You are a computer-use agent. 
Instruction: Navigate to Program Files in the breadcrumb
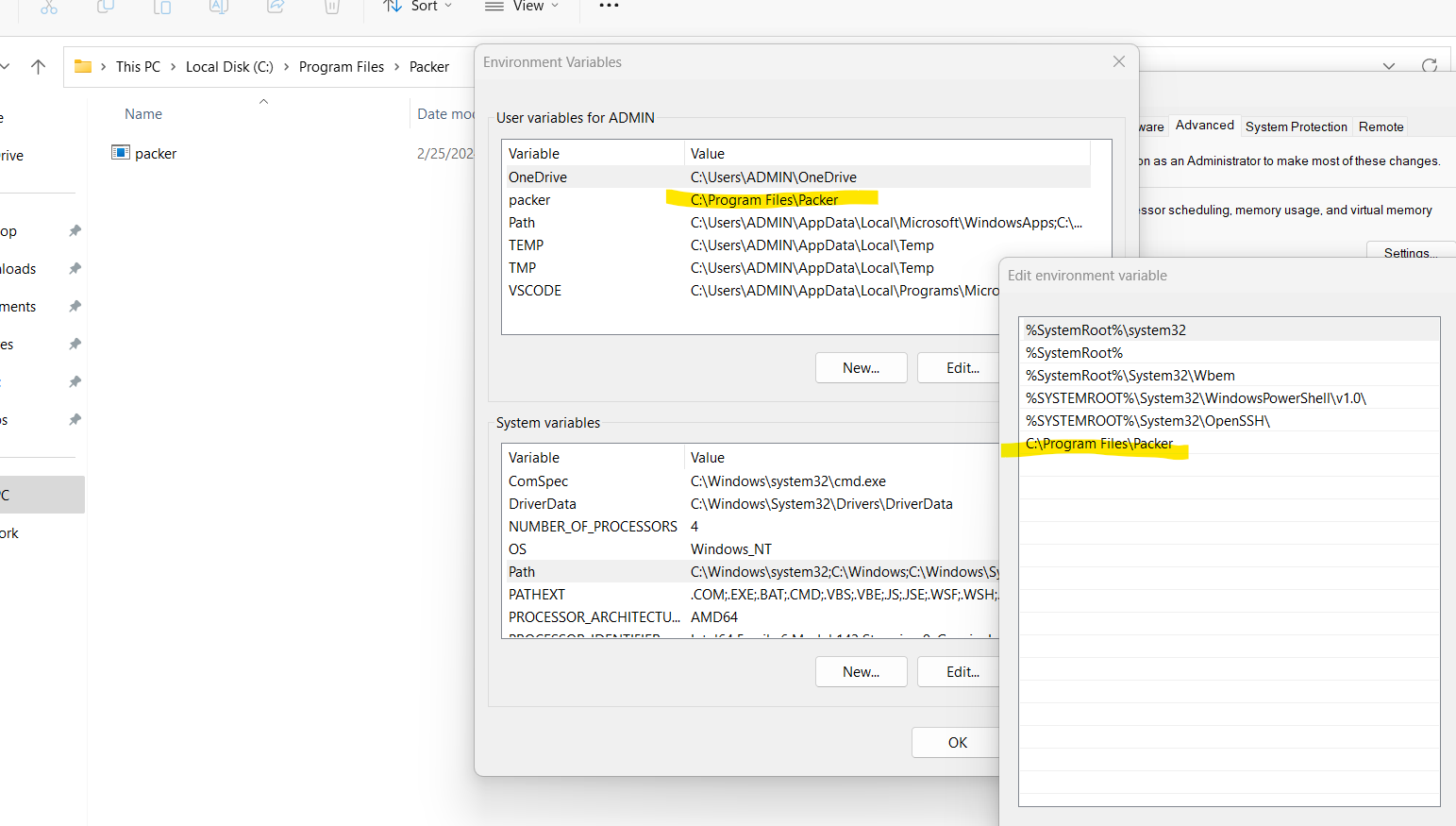[x=342, y=66]
